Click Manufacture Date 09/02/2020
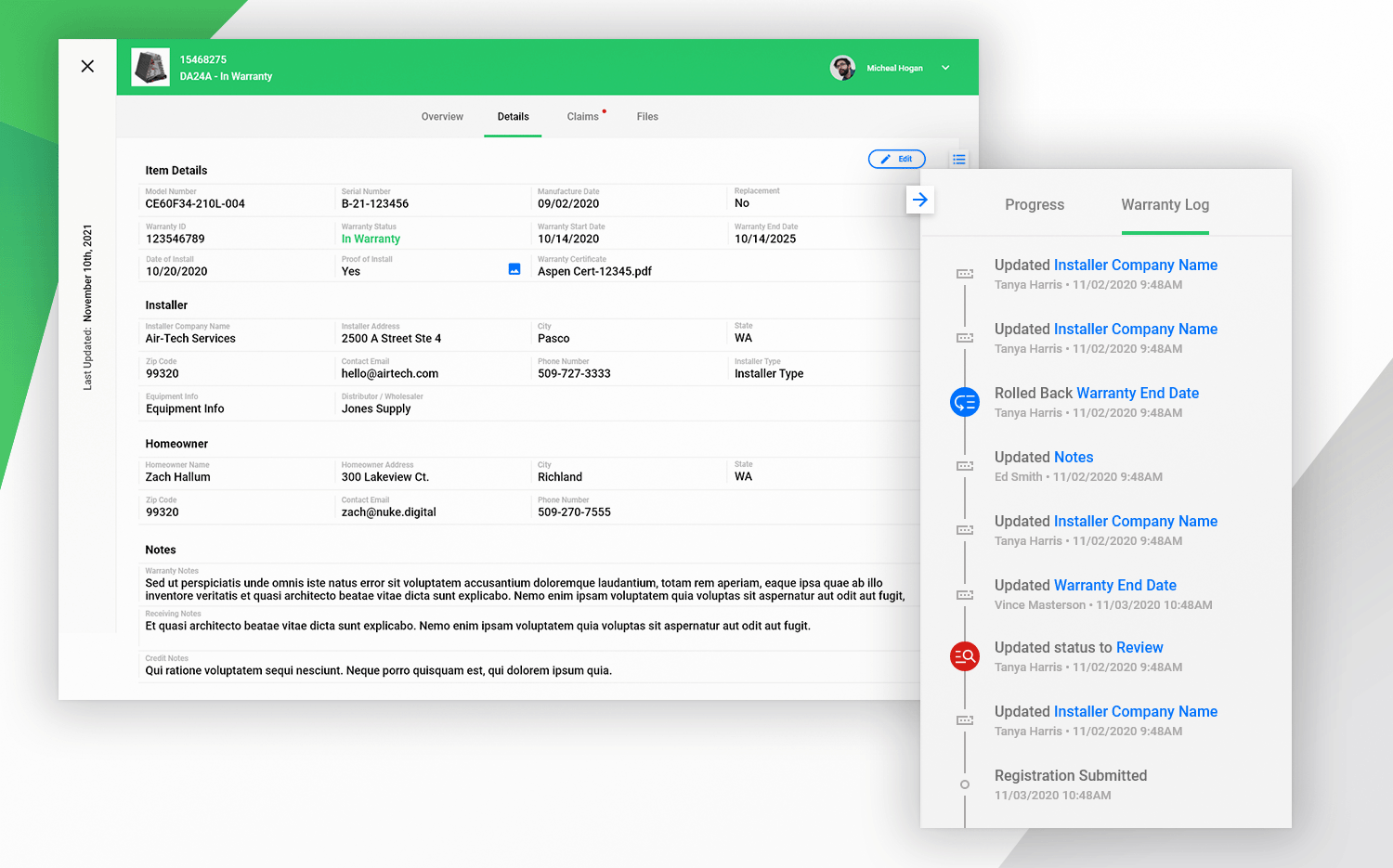 [x=568, y=204]
